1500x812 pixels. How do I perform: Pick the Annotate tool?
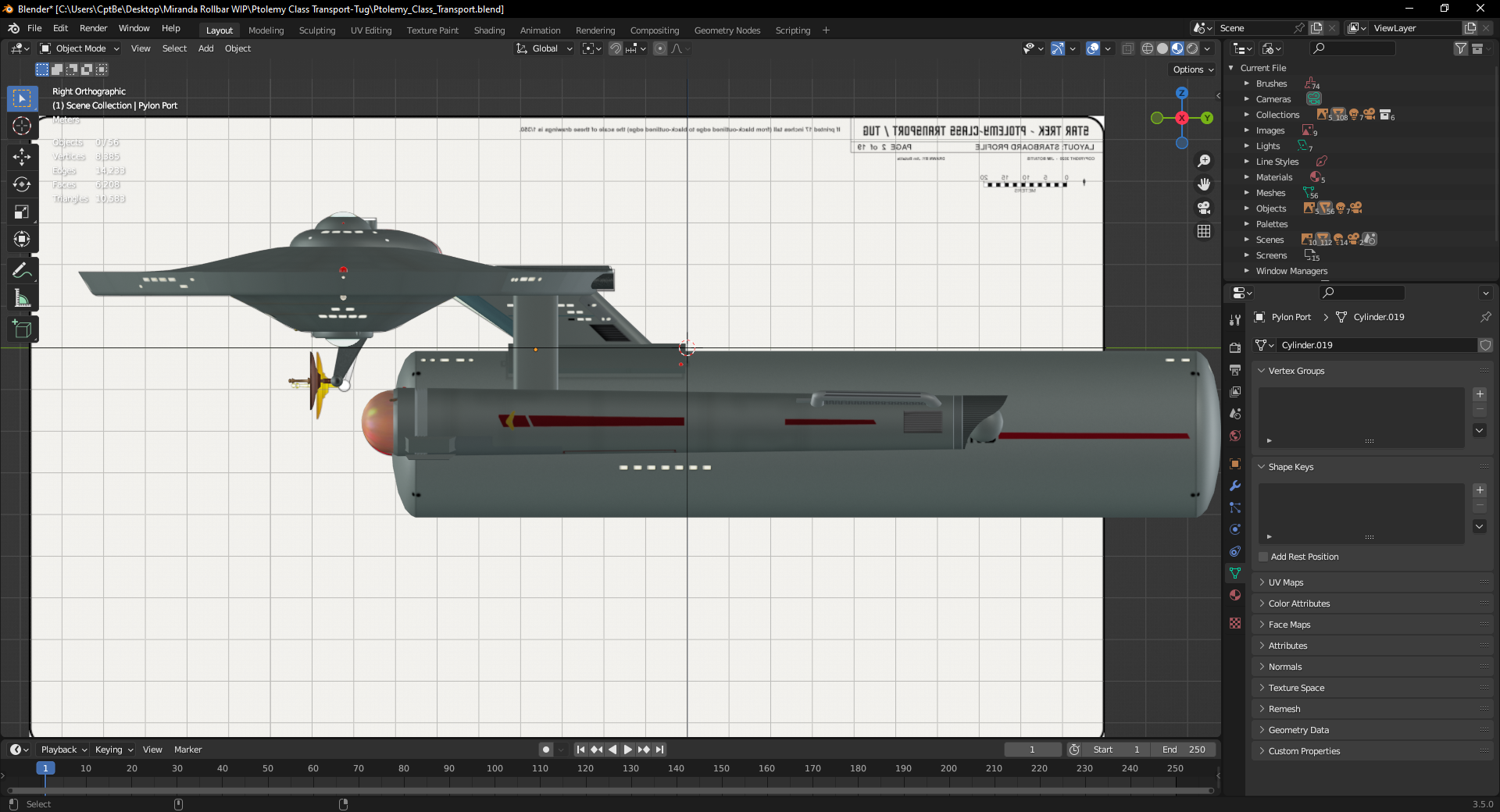pyautogui.click(x=22, y=271)
